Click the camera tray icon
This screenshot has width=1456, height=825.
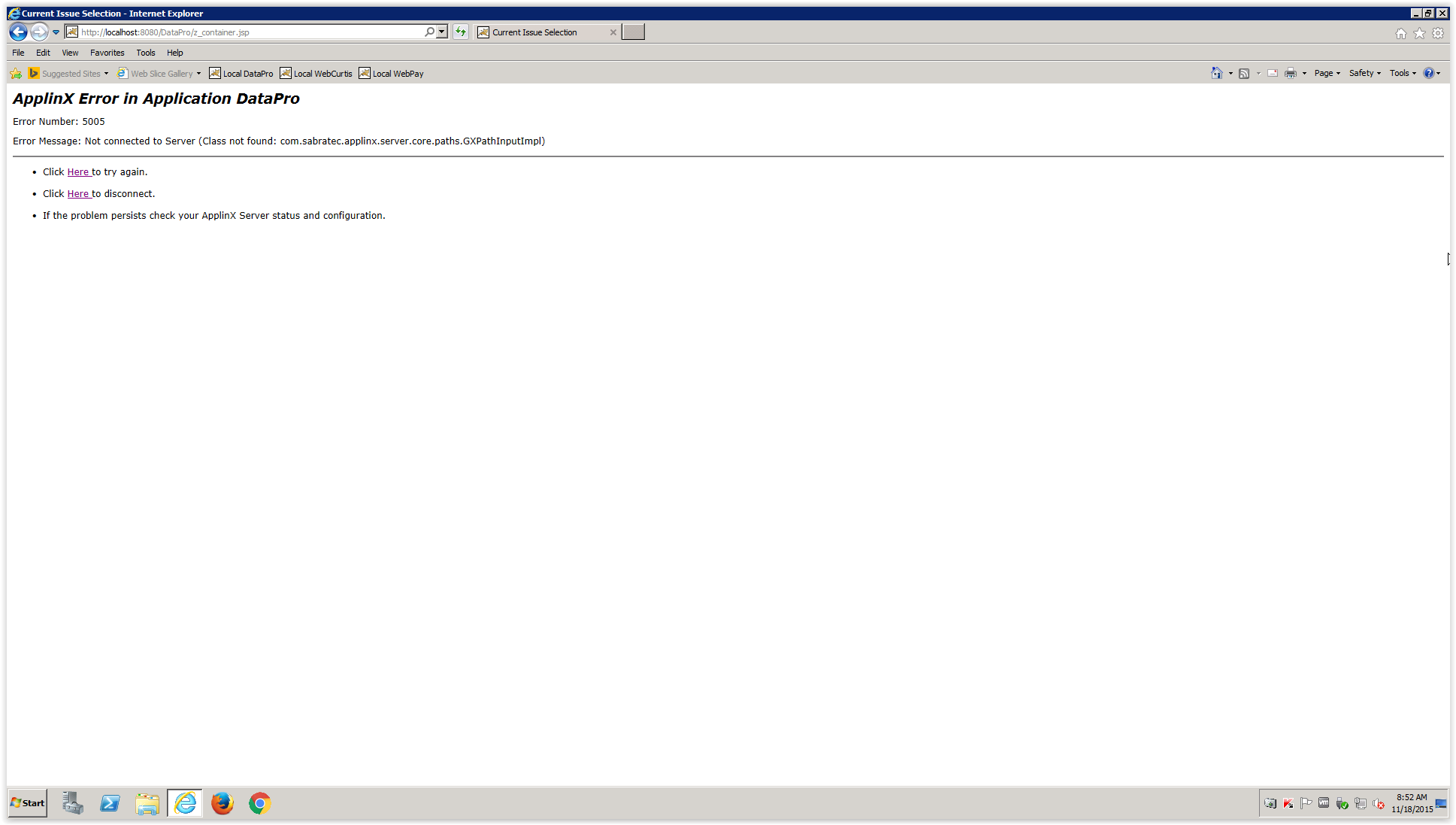click(x=1270, y=803)
